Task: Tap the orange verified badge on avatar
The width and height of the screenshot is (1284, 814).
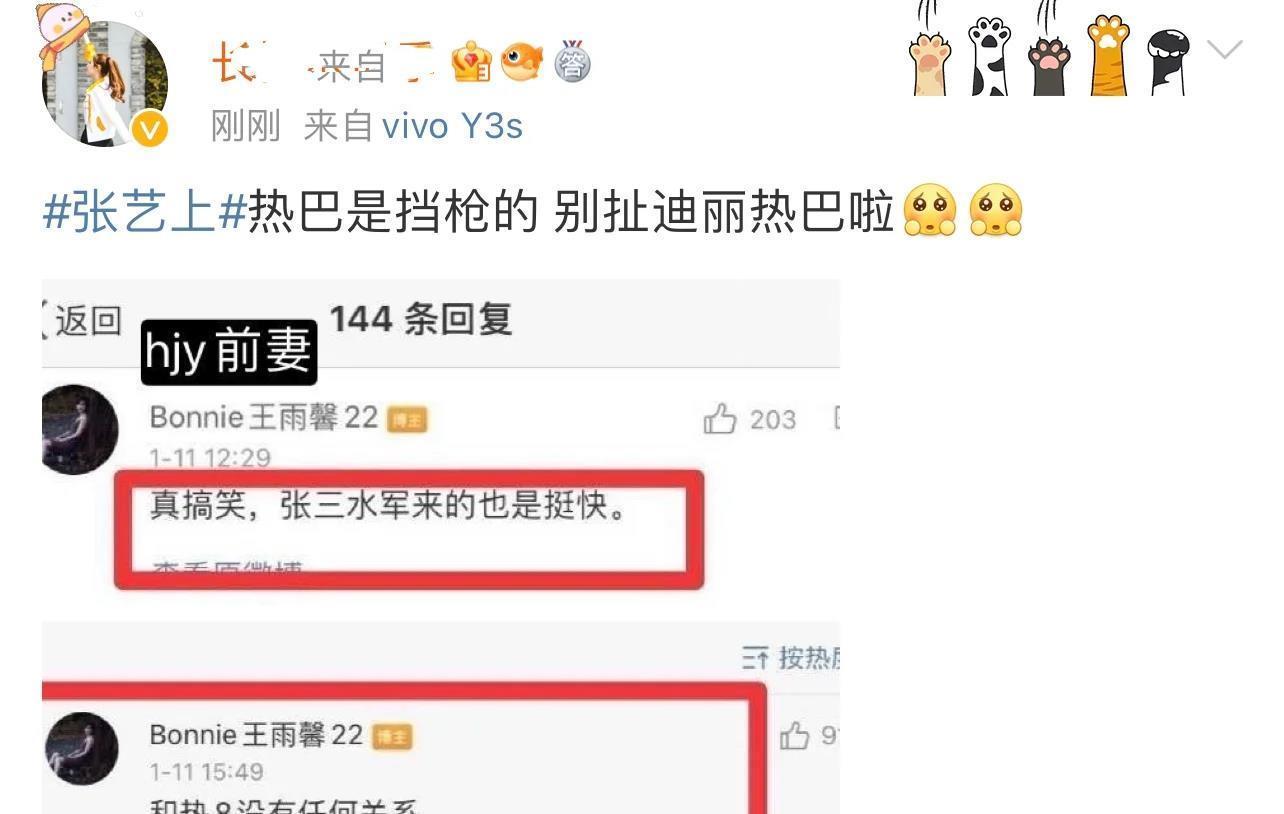Action: (150, 129)
